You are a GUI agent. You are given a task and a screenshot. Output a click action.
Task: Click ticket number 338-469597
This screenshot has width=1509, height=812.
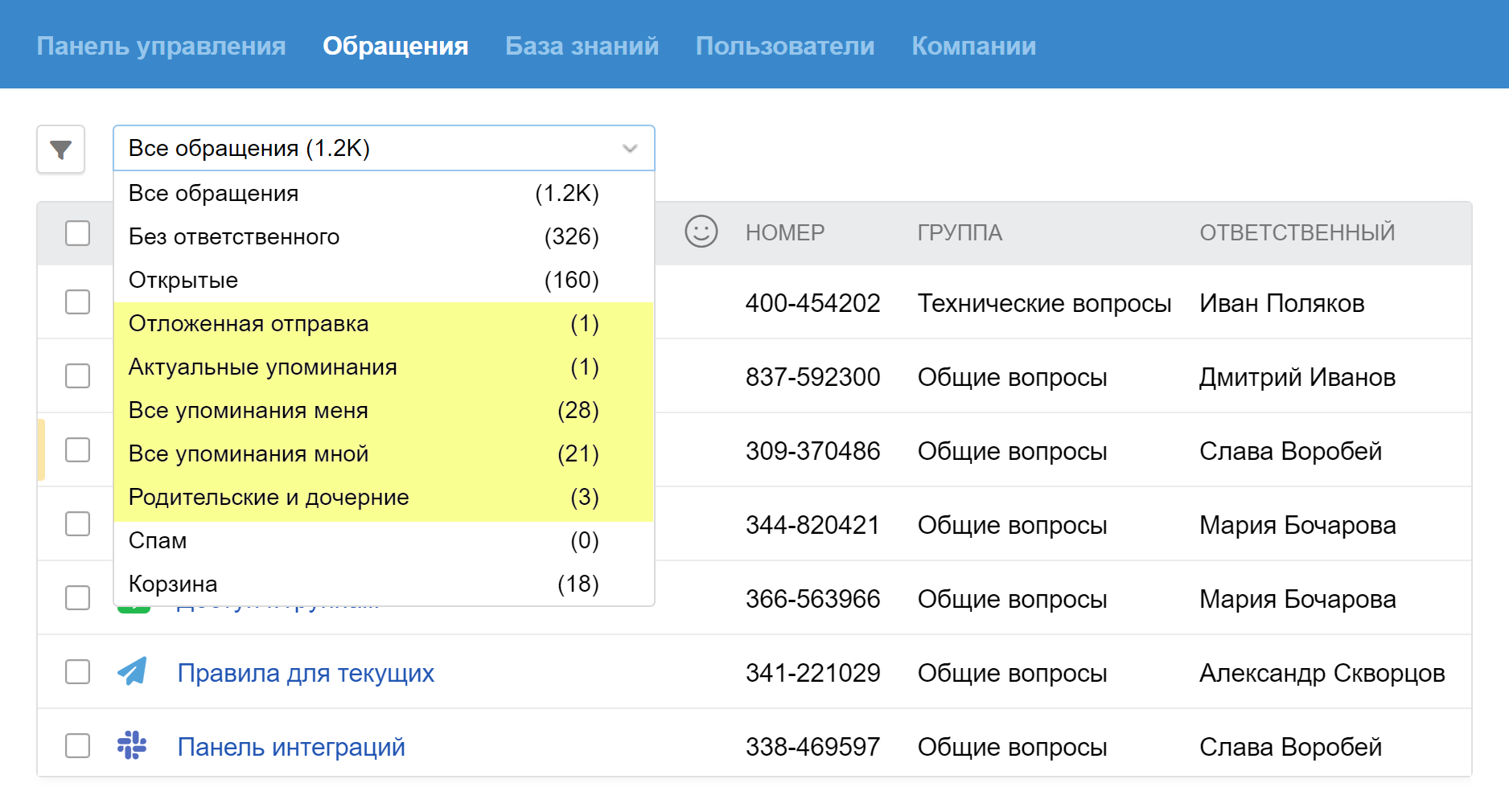click(x=812, y=747)
